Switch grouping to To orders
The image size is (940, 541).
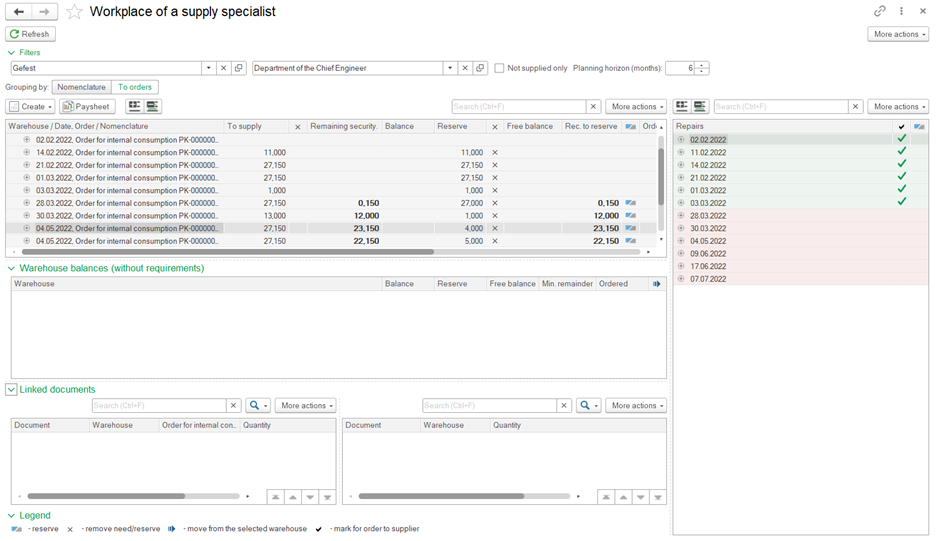[x=135, y=88]
